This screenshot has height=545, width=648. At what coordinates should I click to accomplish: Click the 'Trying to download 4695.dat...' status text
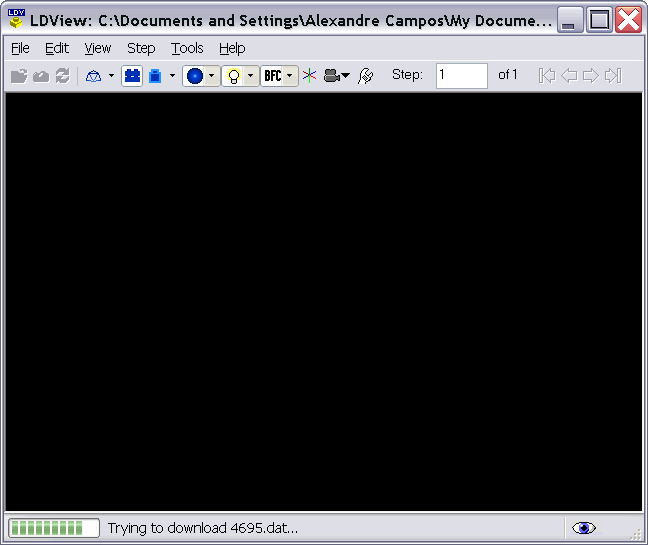click(202, 528)
